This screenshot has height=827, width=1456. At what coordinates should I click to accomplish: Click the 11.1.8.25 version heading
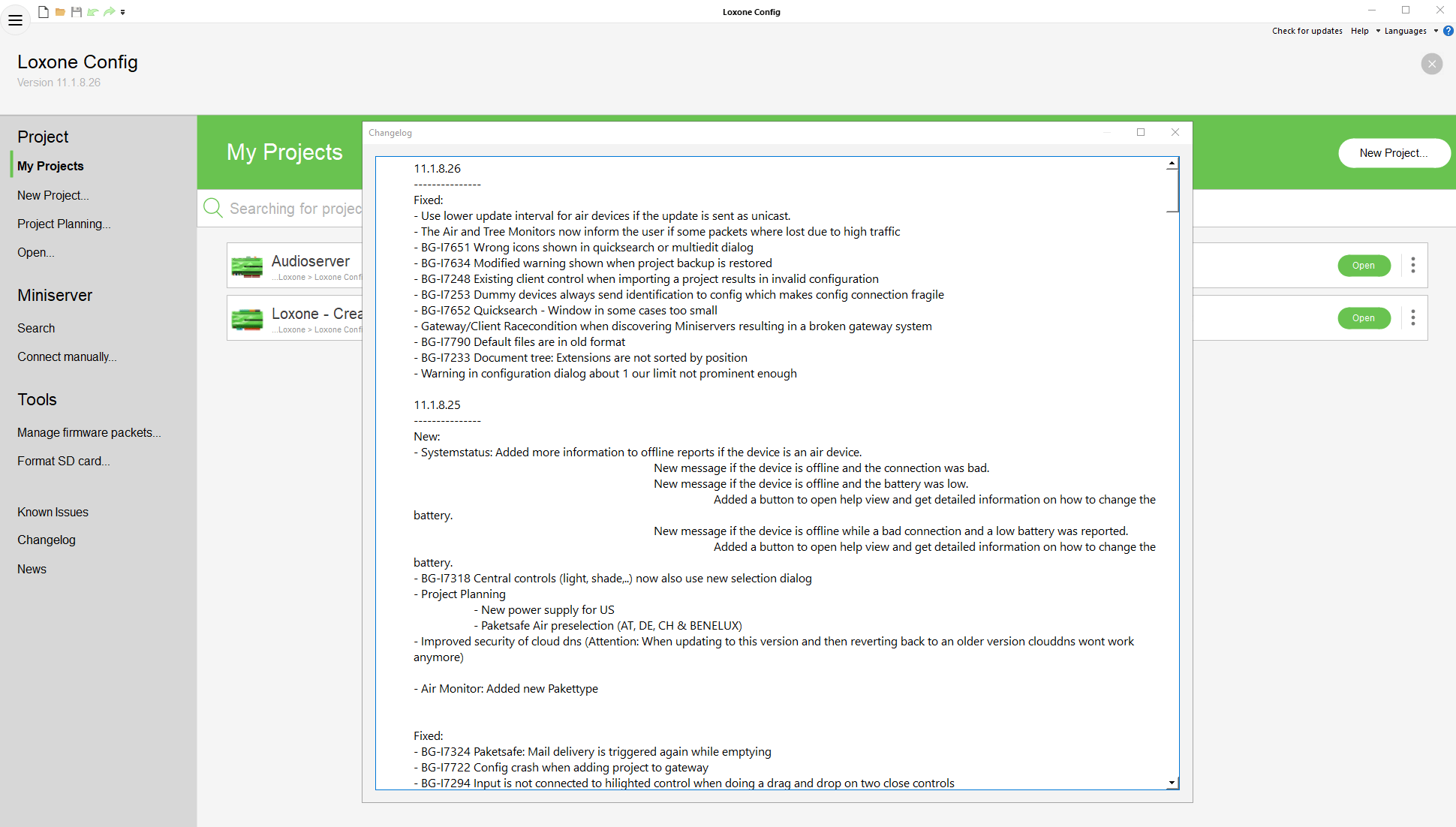click(437, 405)
